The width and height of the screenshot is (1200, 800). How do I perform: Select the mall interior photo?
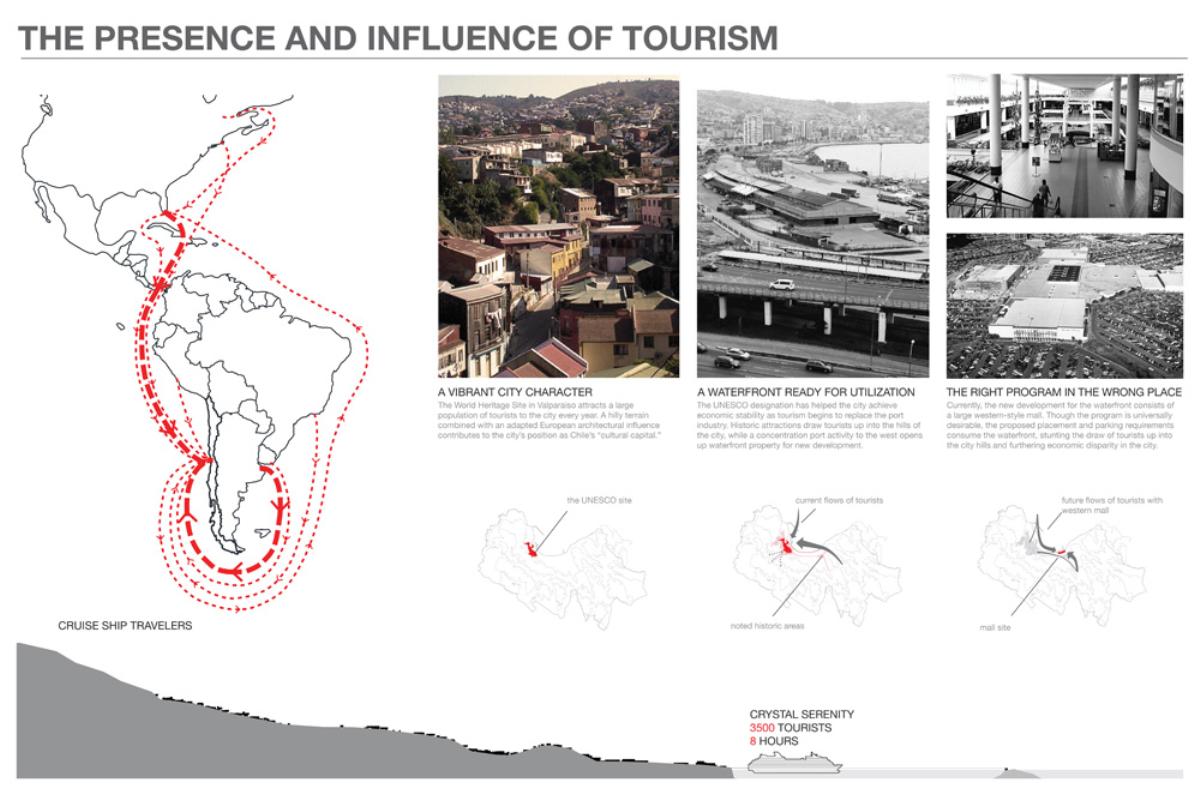tap(1064, 145)
